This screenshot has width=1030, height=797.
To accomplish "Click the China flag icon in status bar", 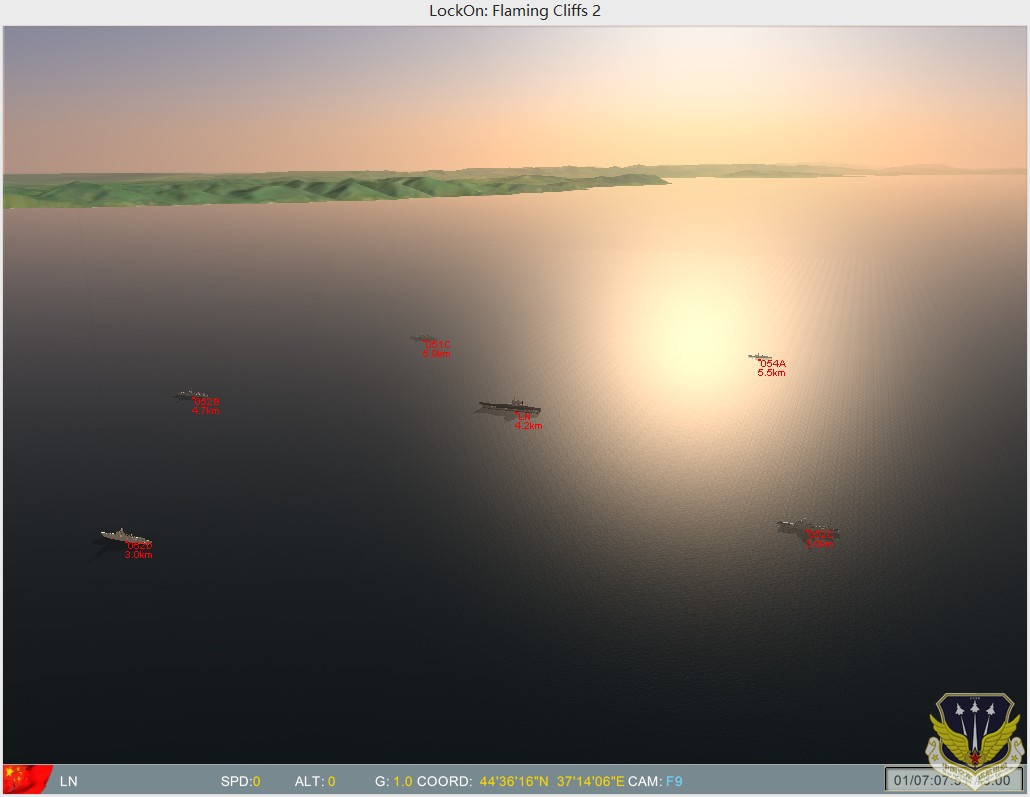I will (28, 779).
